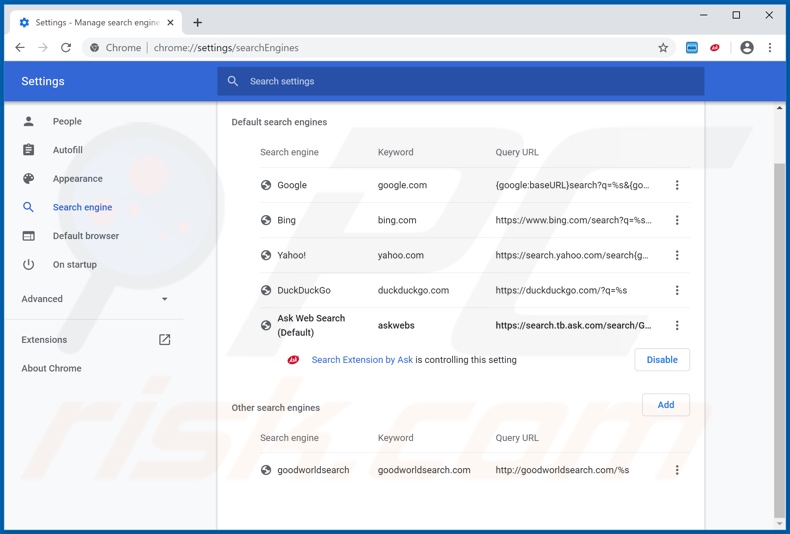
Task: Bookmark this page with the star icon
Action: (x=663, y=47)
